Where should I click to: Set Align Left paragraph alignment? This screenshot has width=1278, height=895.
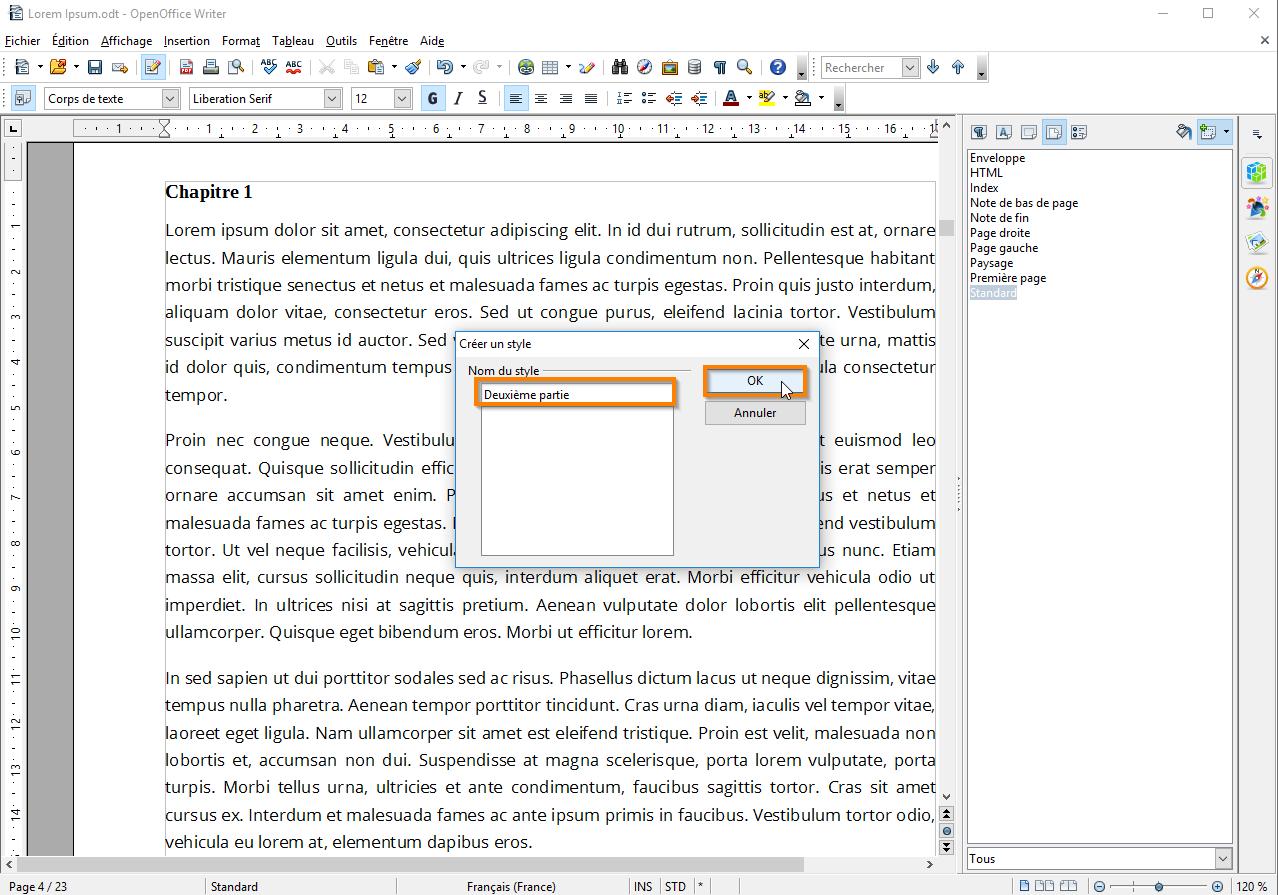(x=516, y=98)
